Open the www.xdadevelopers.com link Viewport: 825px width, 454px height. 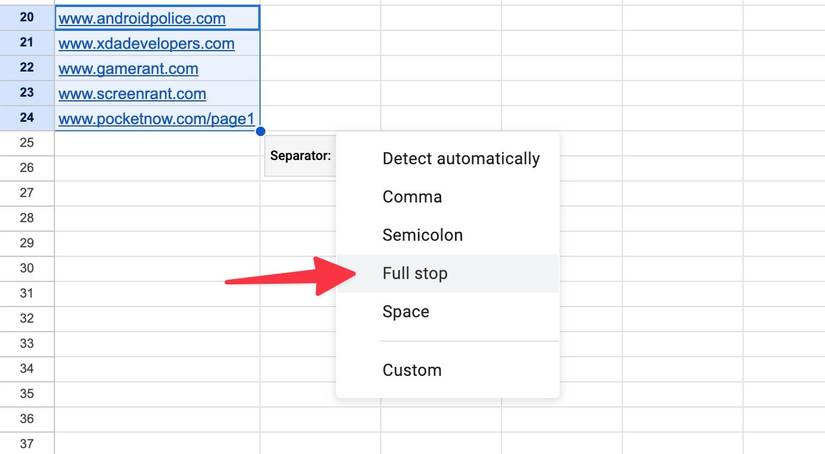point(146,44)
